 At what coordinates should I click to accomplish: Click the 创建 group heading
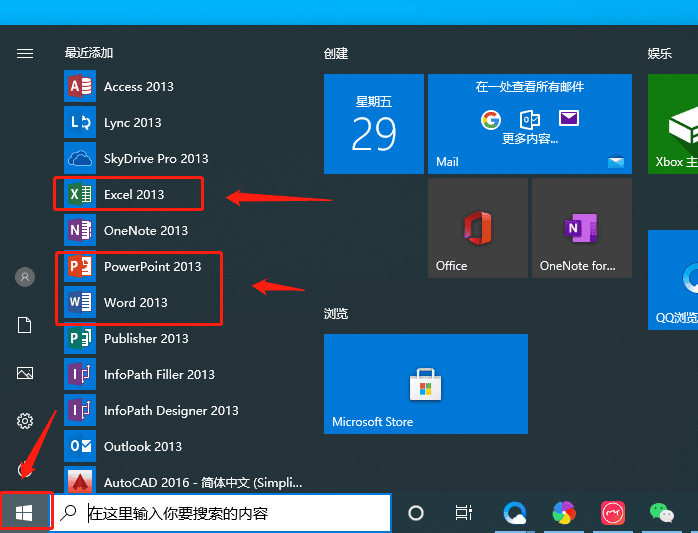(x=336, y=54)
